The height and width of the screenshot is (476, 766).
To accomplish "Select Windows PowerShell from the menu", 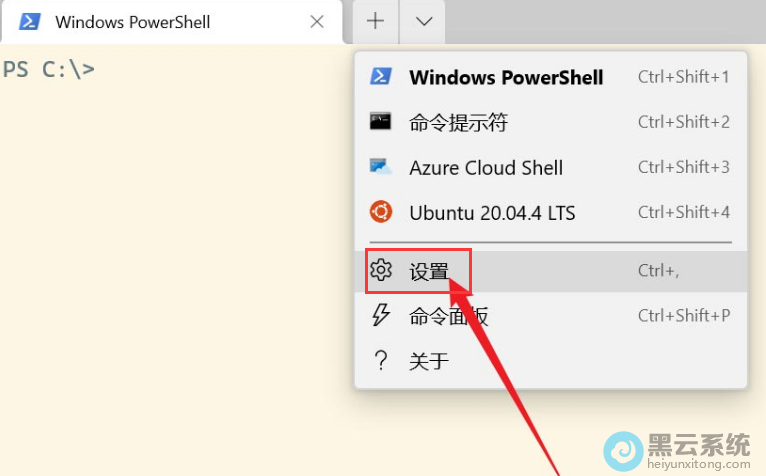I will (x=506, y=77).
